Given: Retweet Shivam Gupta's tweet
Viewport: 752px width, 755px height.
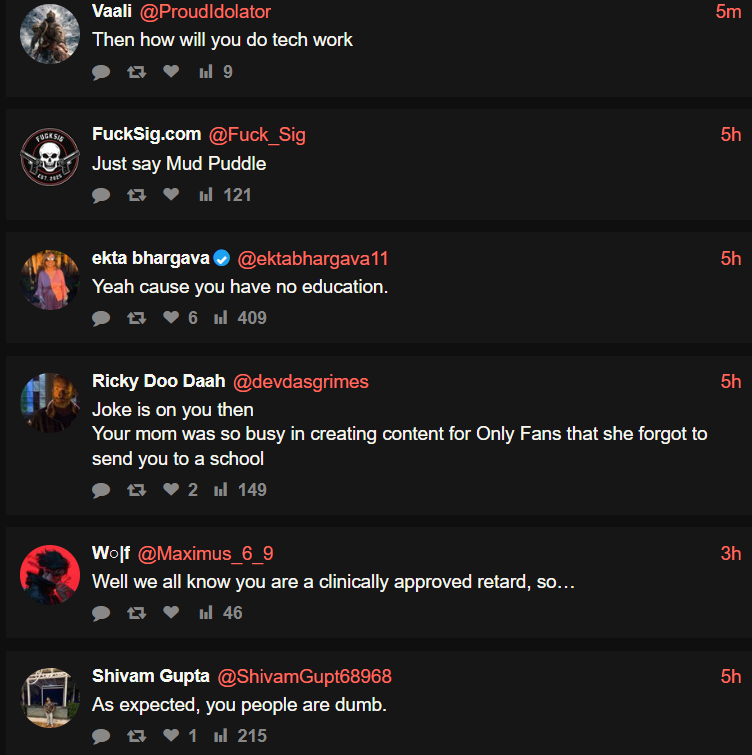Looking at the screenshot, I should click(136, 736).
